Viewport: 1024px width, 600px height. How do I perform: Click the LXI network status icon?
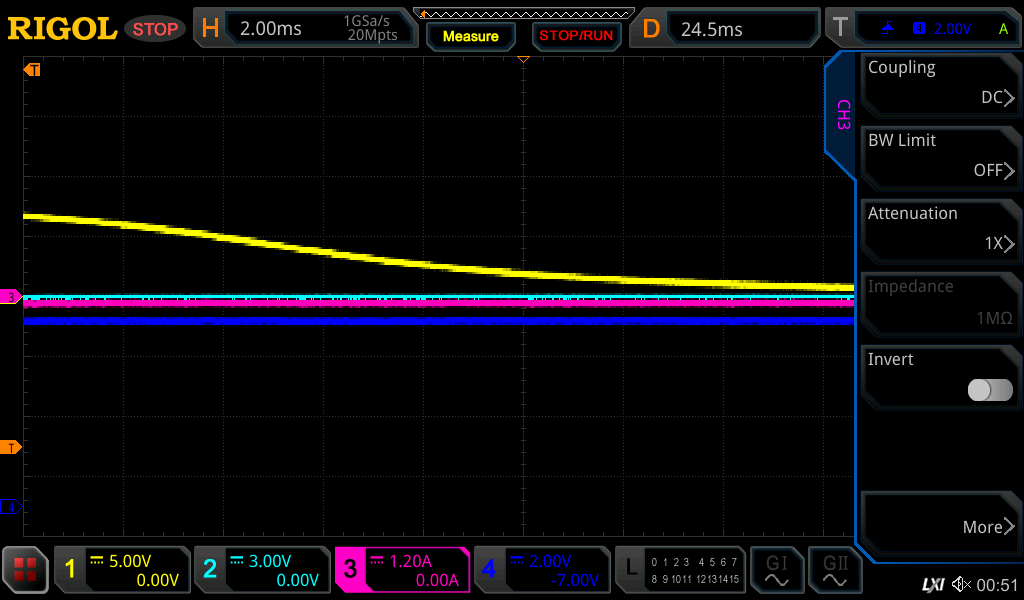pyautogui.click(x=932, y=584)
